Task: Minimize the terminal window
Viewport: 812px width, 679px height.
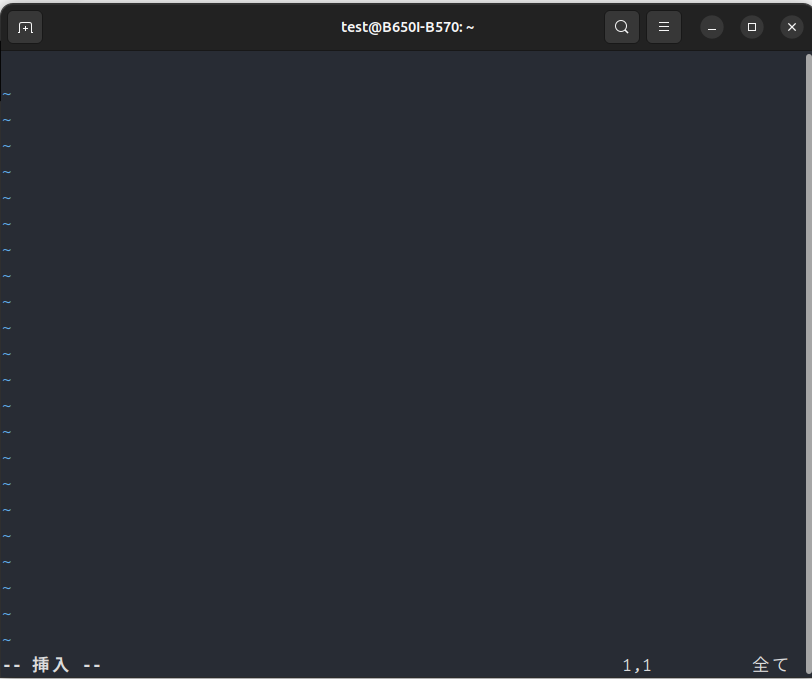Action: click(x=712, y=27)
